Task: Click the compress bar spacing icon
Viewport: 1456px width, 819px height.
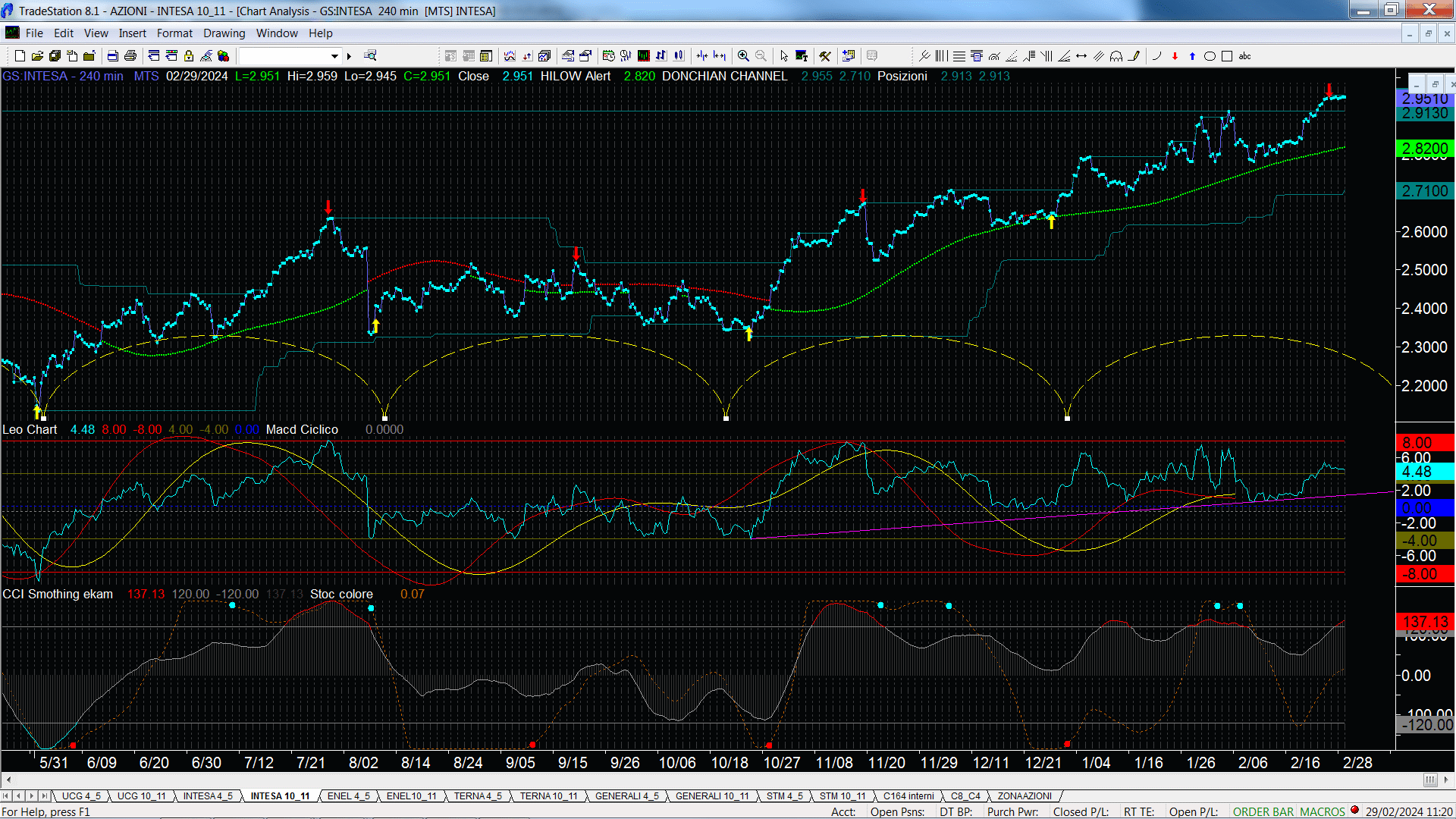Action: (702, 56)
